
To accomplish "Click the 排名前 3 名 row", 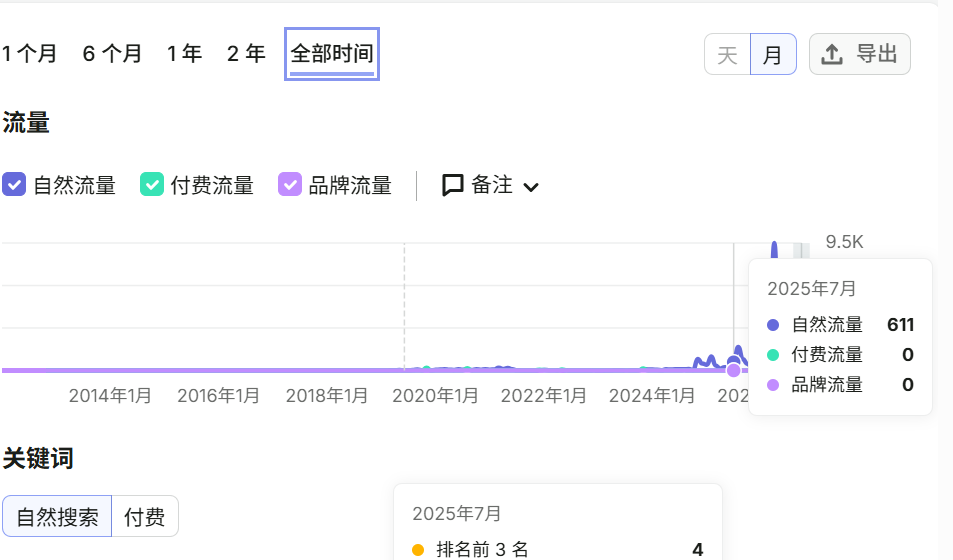I will coord(558,550).
